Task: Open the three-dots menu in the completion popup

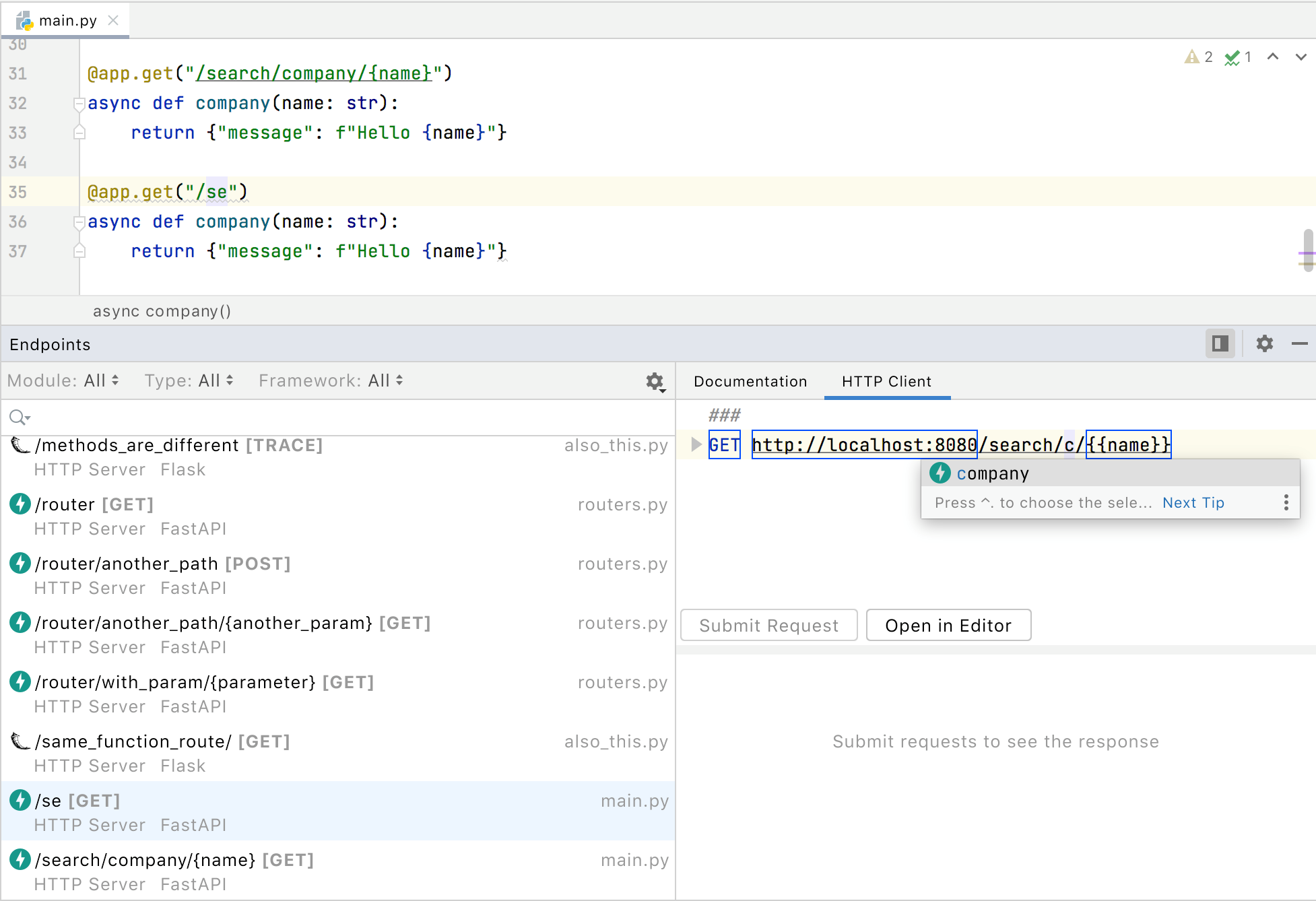Action: [1286, 502]
